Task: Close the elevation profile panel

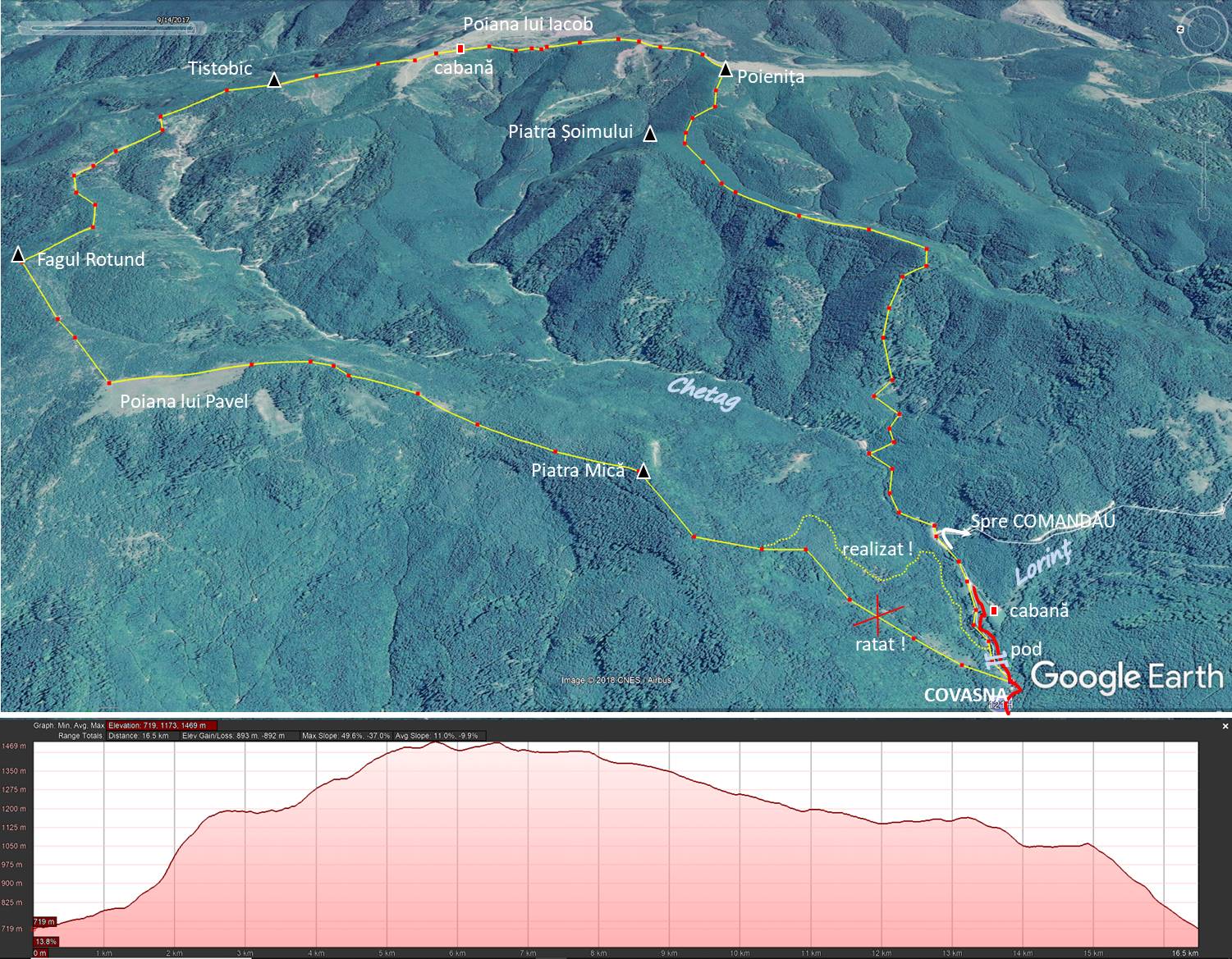Action: [x=1225, y=726]
